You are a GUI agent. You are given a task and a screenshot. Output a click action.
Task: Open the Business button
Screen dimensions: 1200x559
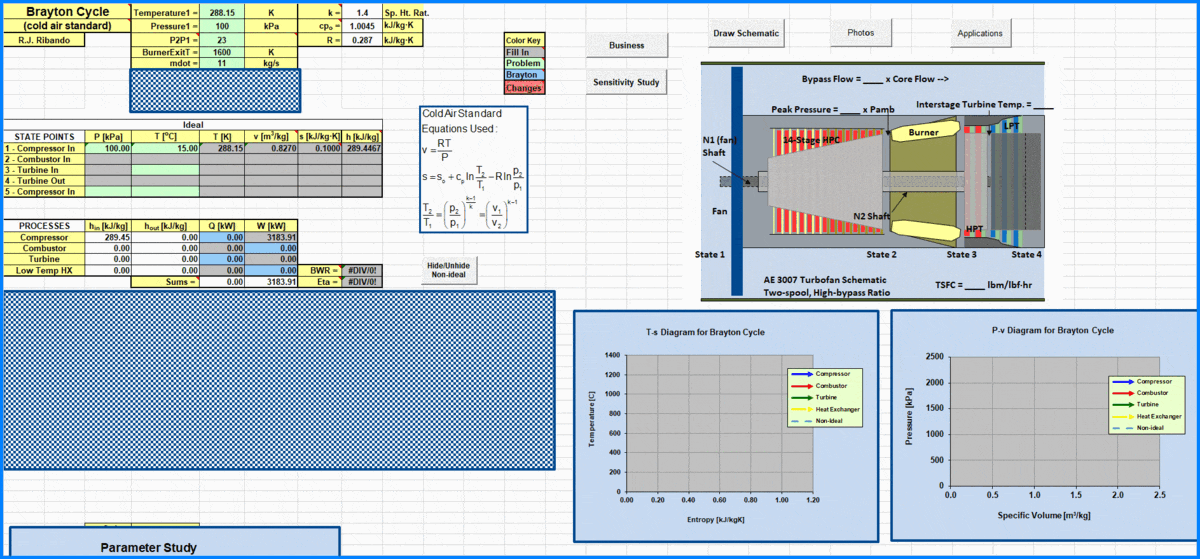point(626,45)
